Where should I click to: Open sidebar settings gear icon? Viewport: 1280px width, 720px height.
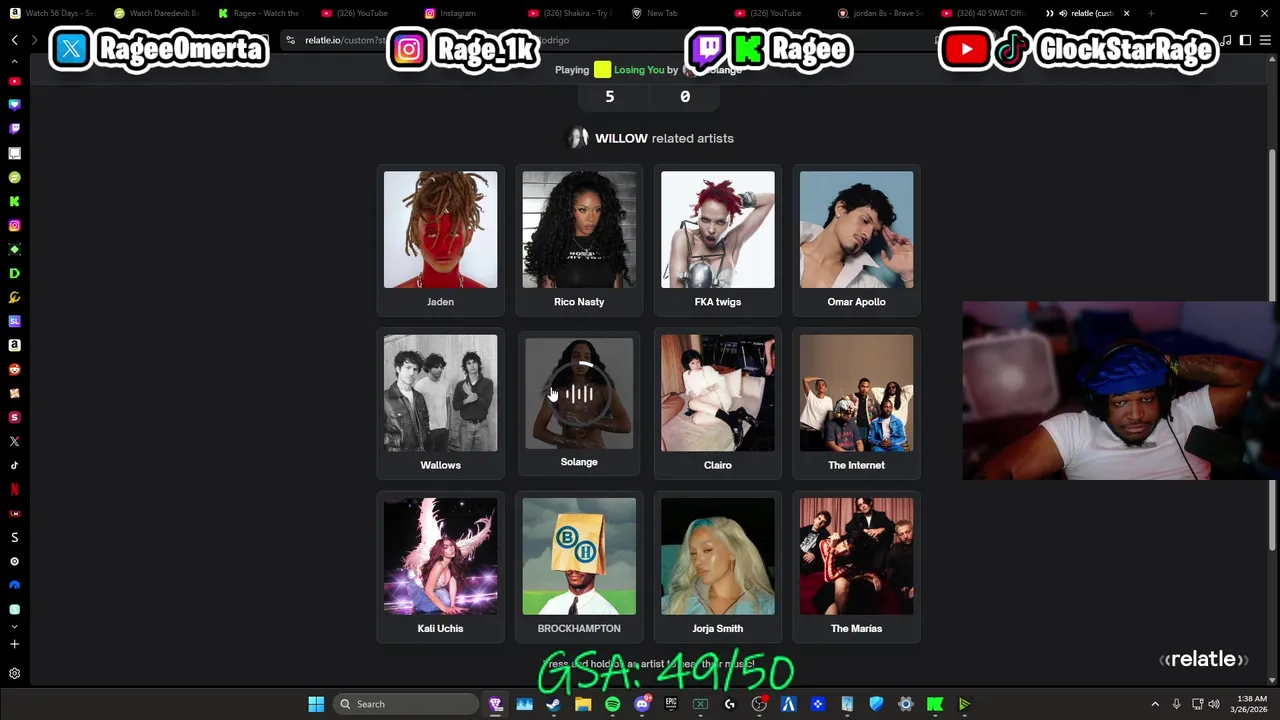(x=14, y=674)
